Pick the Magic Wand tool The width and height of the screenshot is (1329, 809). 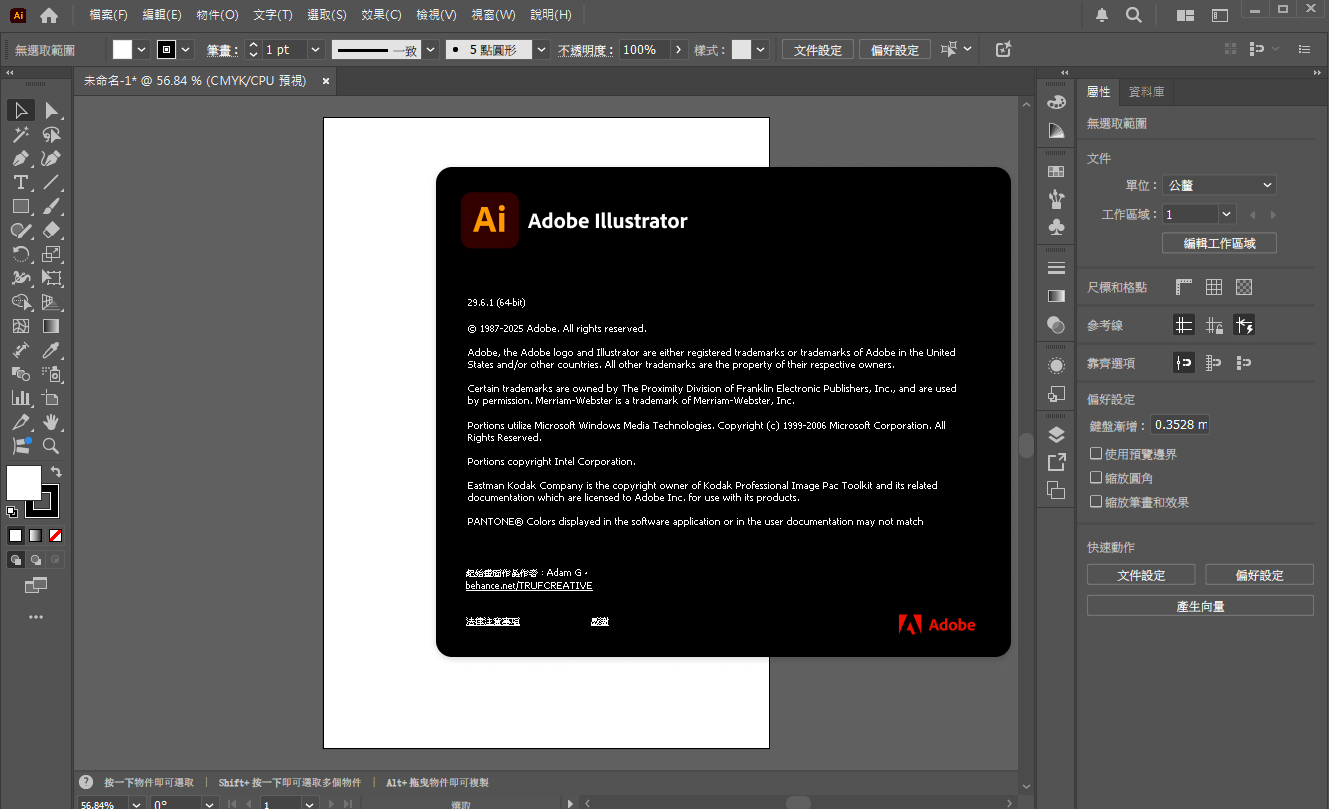point(20,134)
